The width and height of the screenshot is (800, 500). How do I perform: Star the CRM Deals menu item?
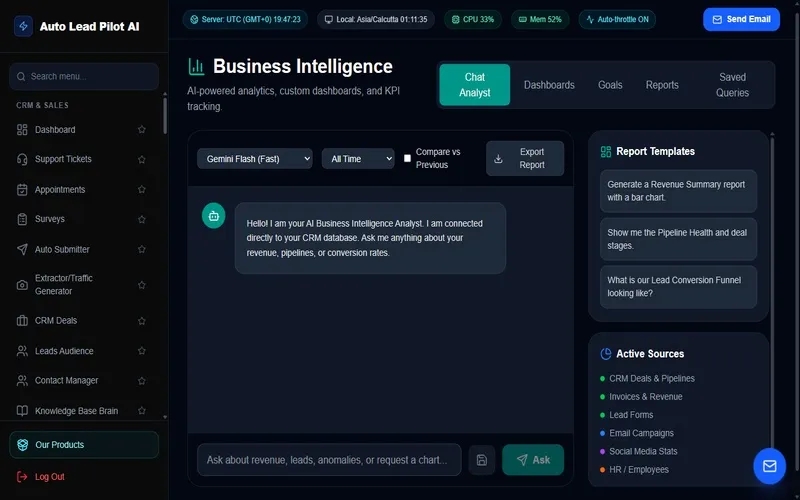142,320
